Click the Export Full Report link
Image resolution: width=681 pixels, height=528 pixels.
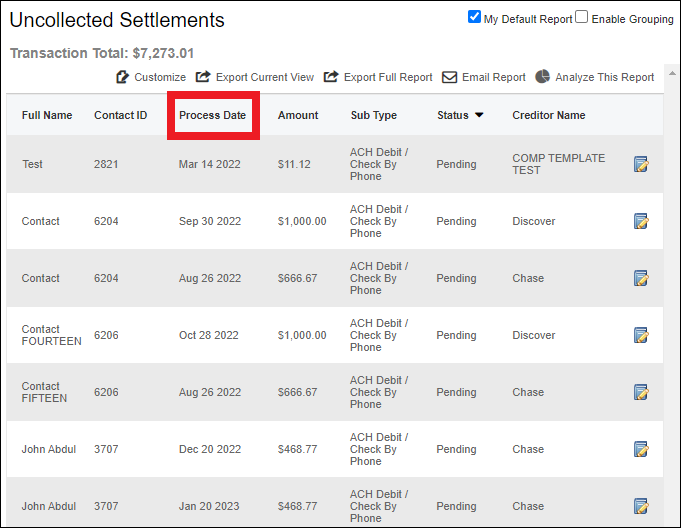(388, 77)
